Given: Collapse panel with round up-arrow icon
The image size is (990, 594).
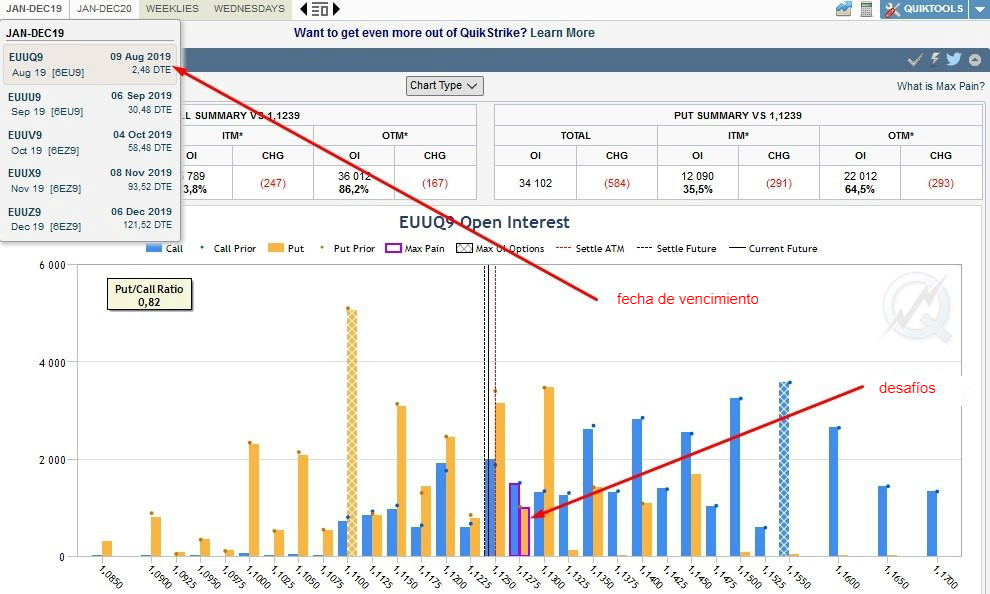Looking at the screenshot, I should pyautogui.click(x=974, y=60).
